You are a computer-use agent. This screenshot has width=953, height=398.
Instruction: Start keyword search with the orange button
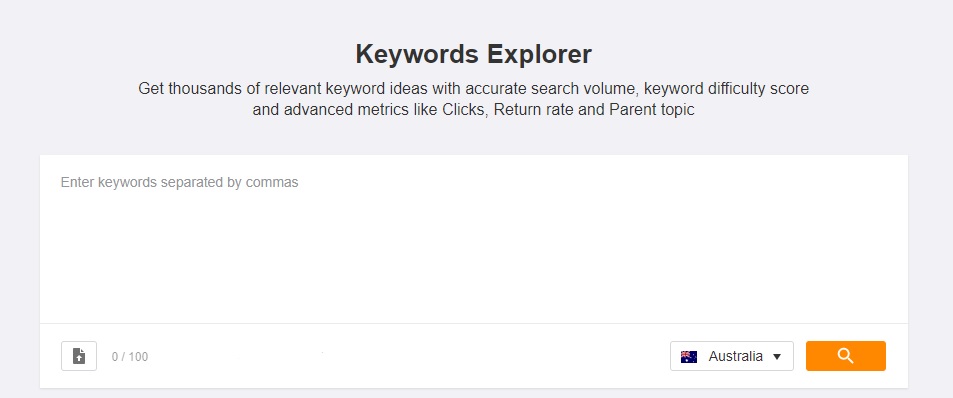click(x=845, y=356)
